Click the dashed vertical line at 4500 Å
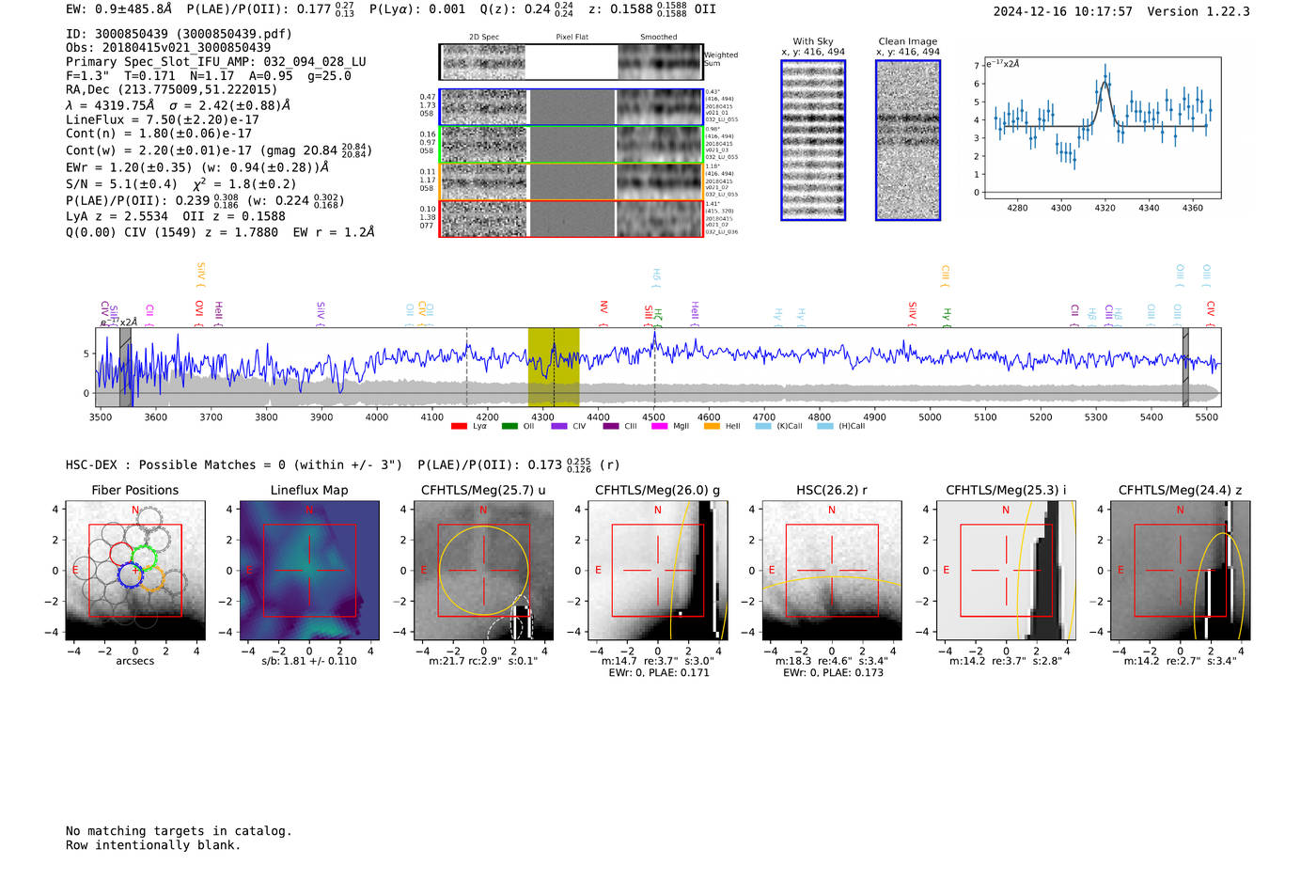 tap(654, 368)
